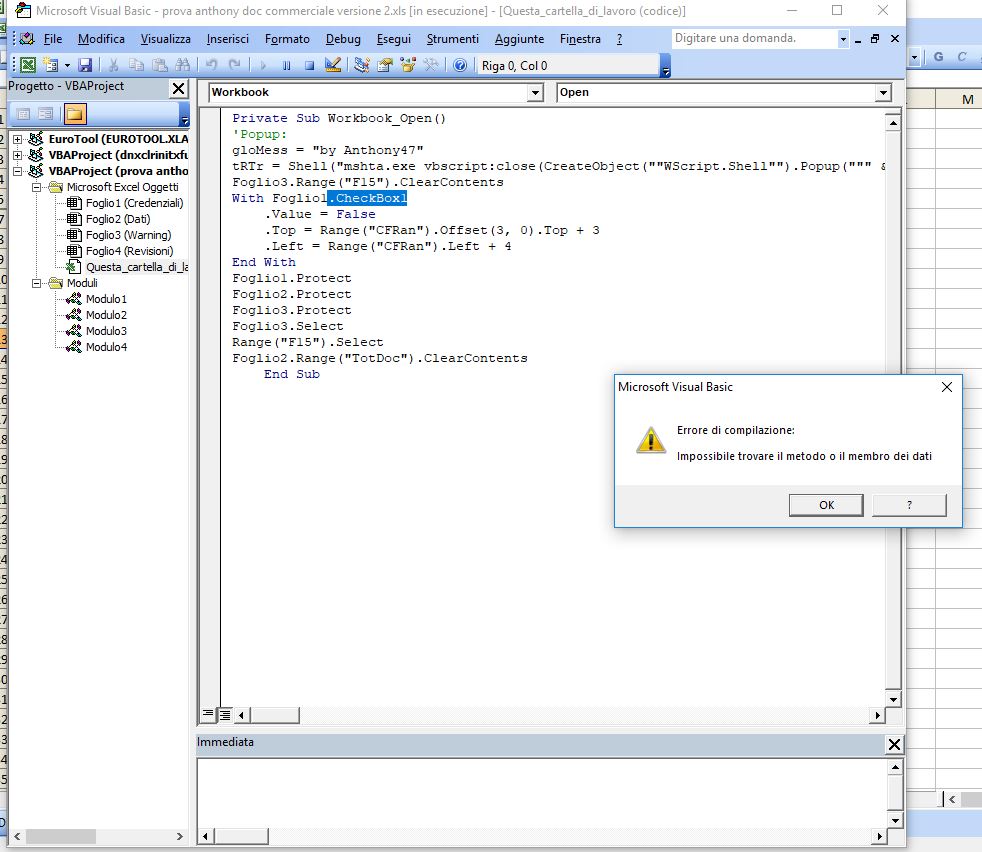Click the Toolbox hammer-wrench icon

point(431,65)
